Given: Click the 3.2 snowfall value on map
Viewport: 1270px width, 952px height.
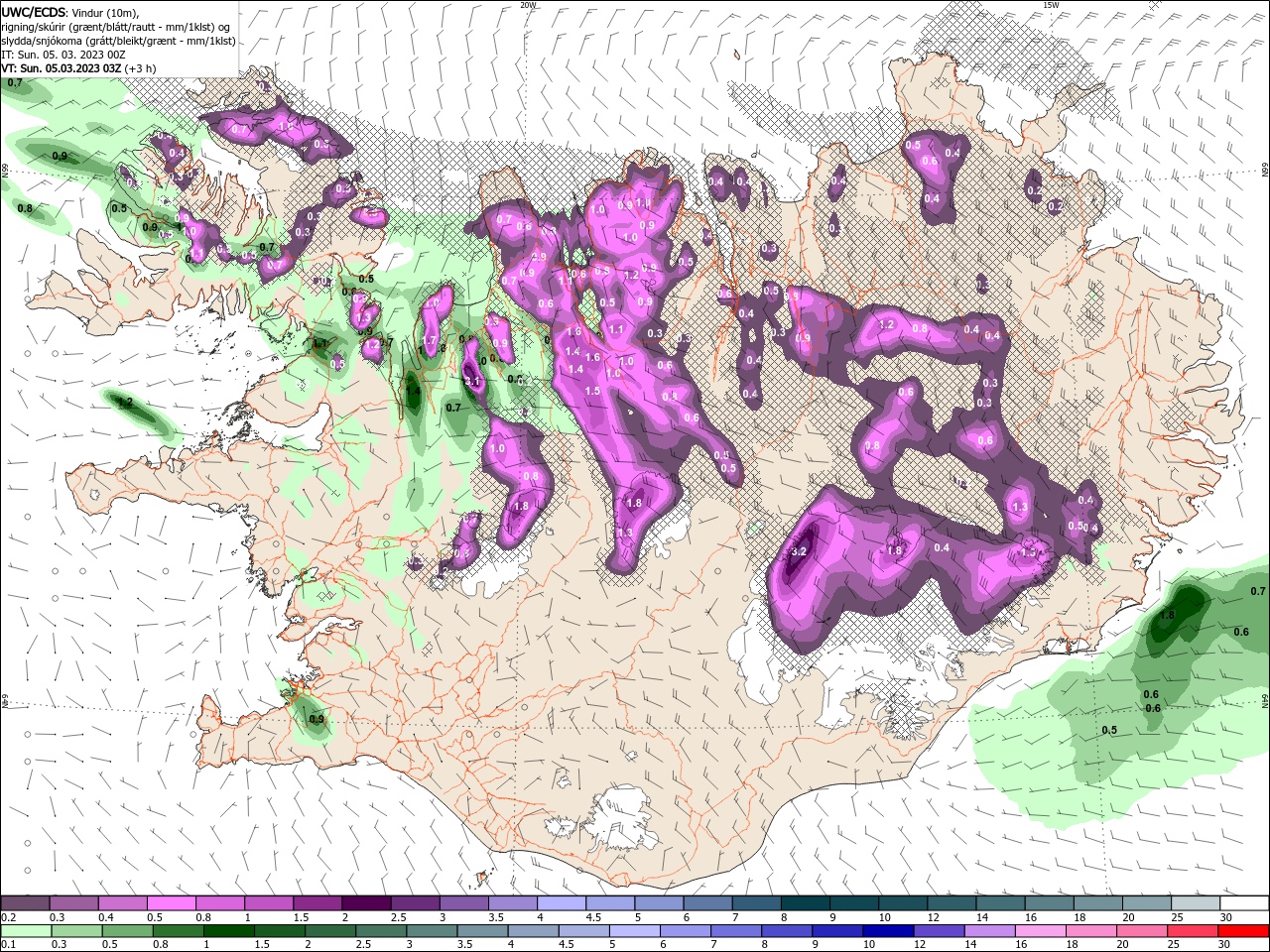Looking at the screenshot, I should pos(799,551).
